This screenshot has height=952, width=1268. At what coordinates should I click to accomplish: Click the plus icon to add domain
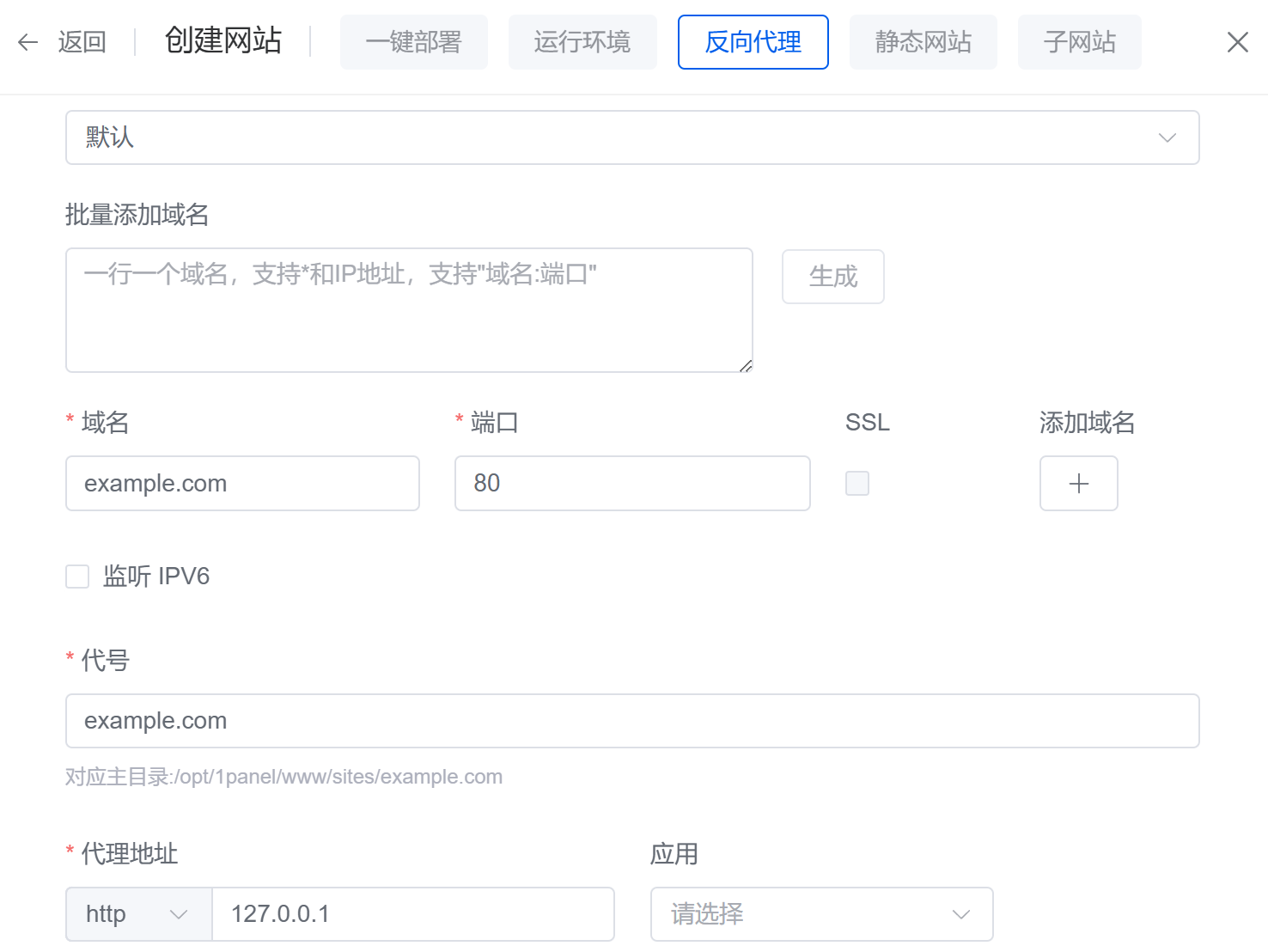(1078, 484)
